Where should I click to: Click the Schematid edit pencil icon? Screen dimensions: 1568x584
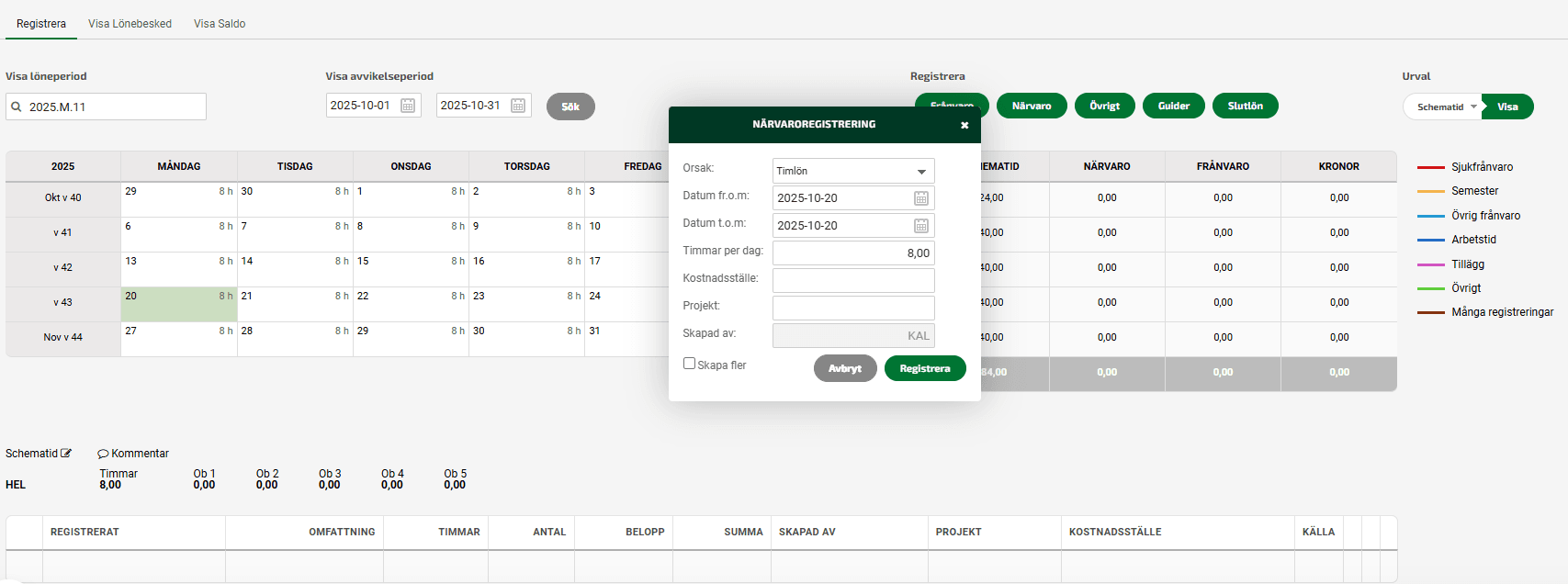pyautogui.click(x=66, y=454)
